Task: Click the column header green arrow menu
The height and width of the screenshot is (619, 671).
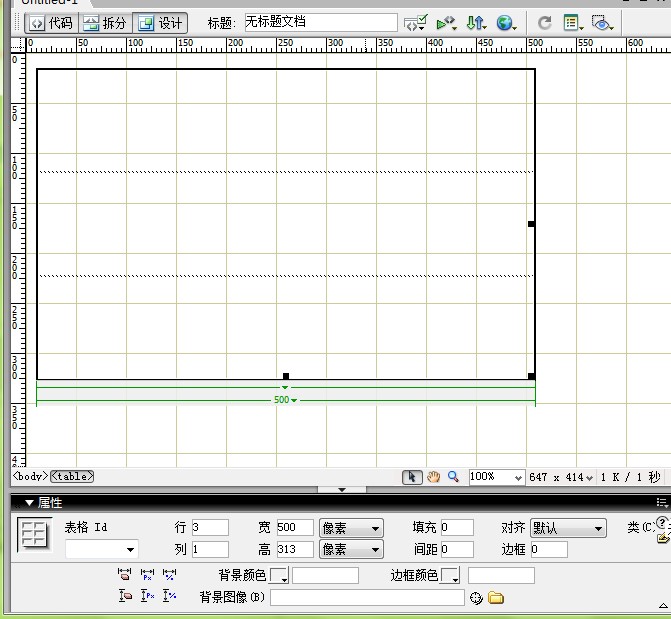Action: (x=285, y=387)
